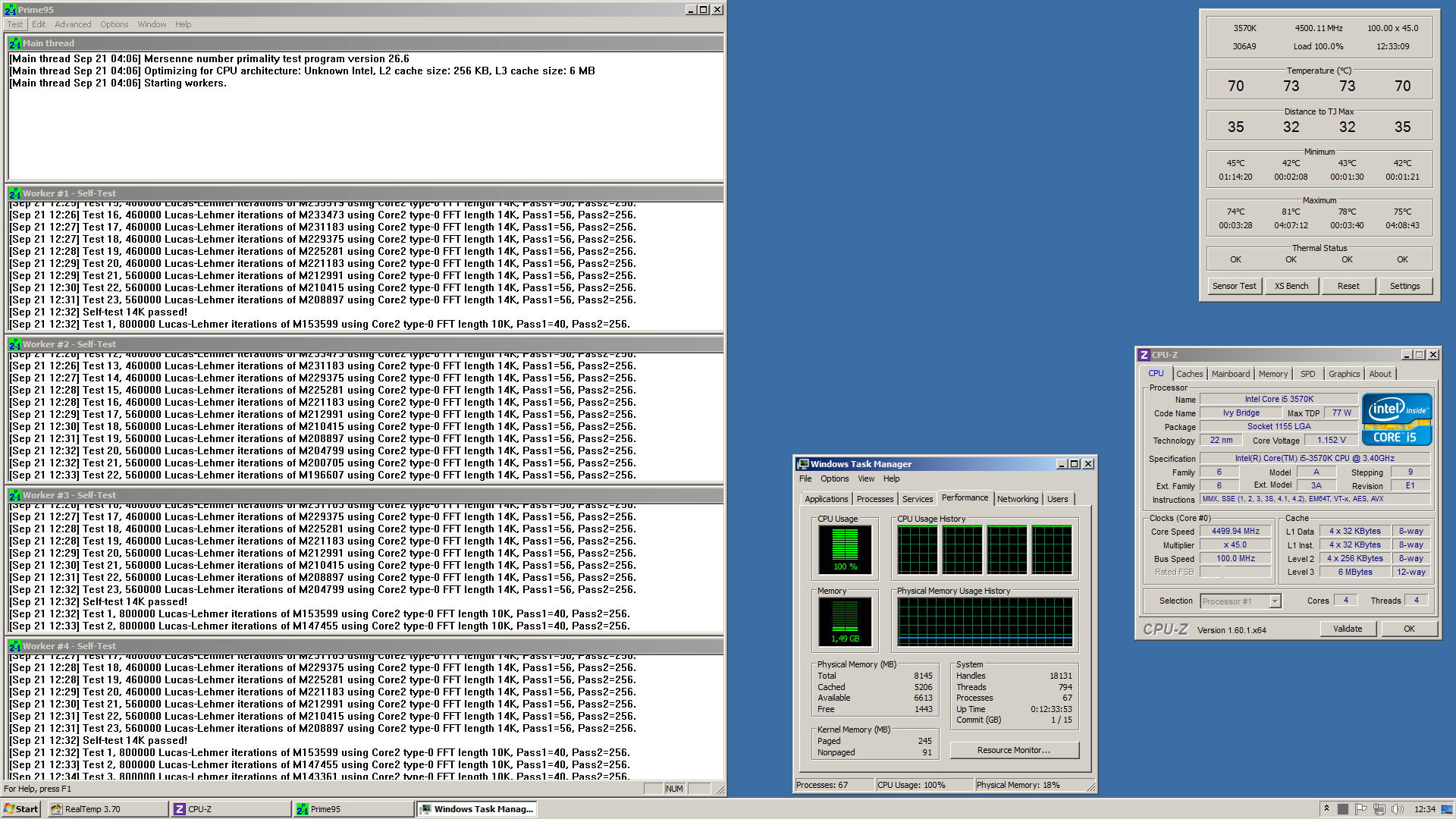This screenshot has height=819, width=1456.
Task: Open the Edit menu in Prime95
Action: pos(39,24)
